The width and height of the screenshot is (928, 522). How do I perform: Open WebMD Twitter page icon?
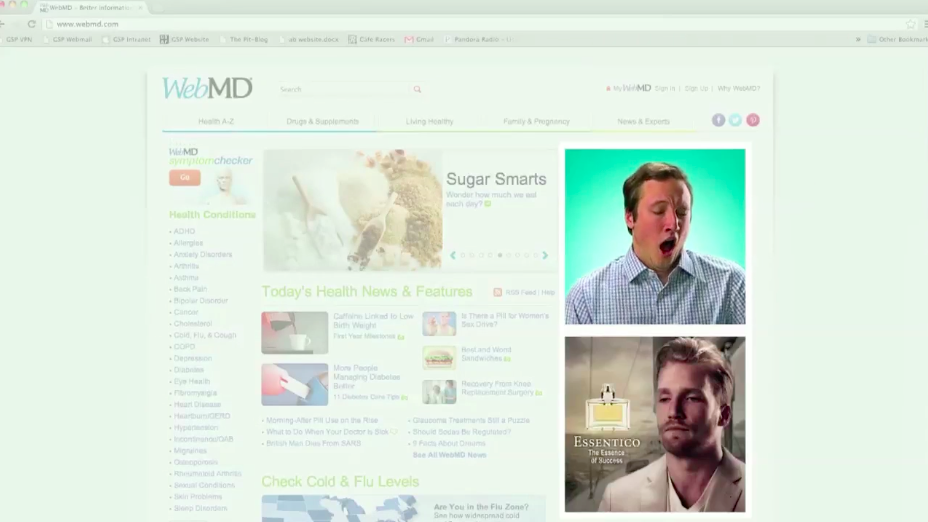(735, 120)
